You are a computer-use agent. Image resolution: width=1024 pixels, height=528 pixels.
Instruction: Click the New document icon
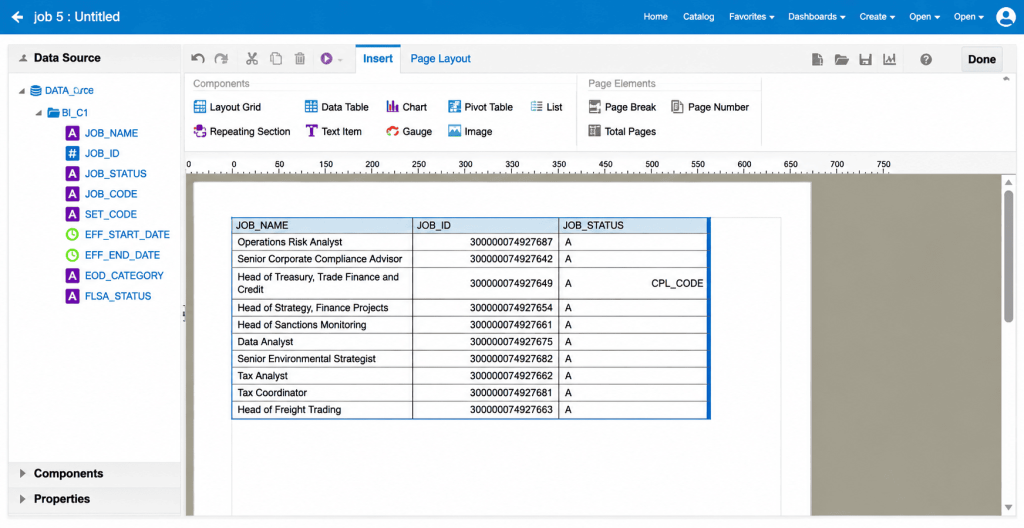pyautogui.click(x=817, y=59)
